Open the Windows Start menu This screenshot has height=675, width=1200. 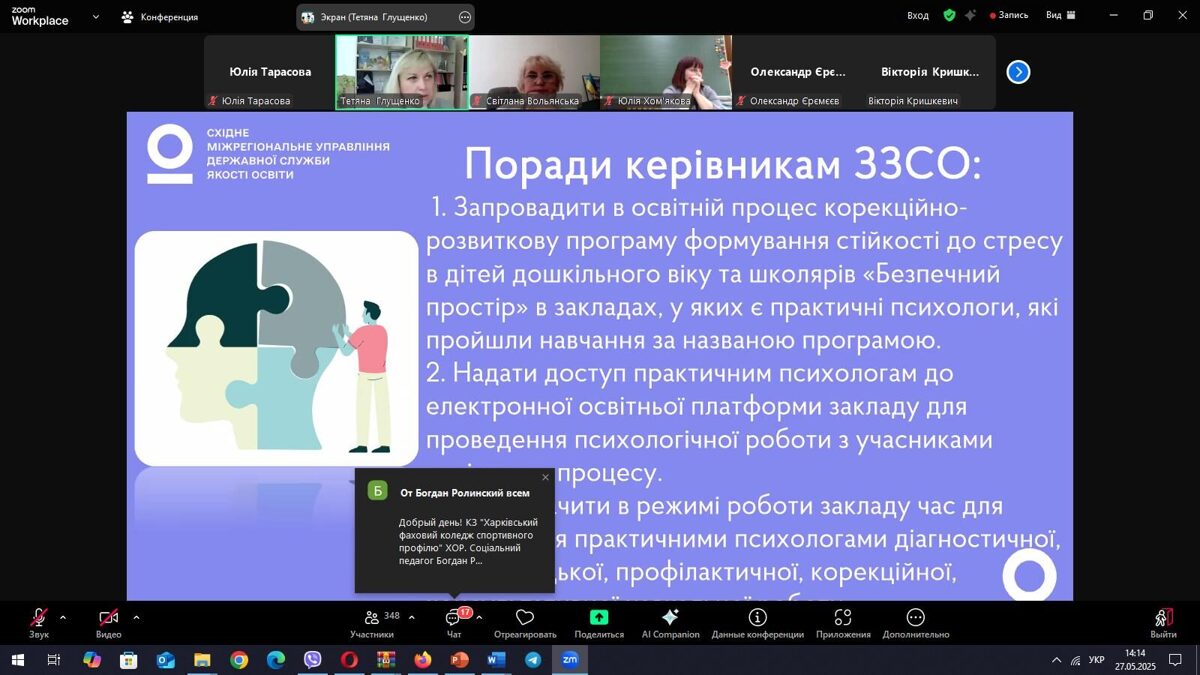pos(17,660)
